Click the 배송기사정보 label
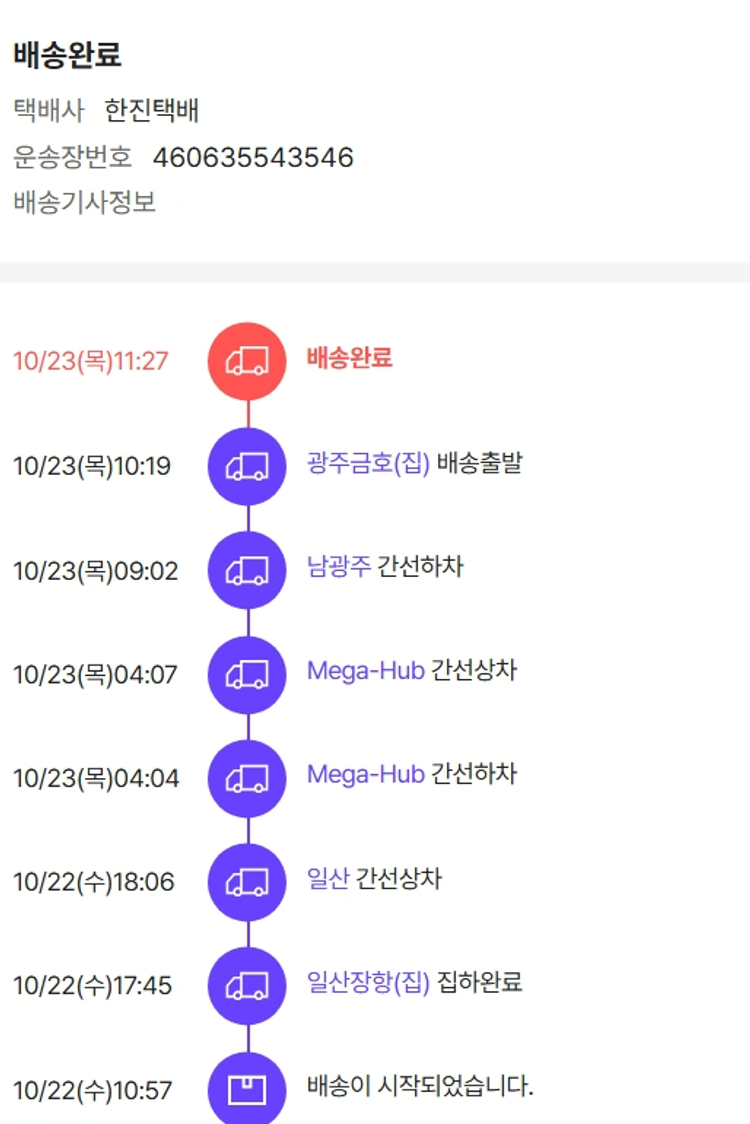Viewport: 750px width, 1124px height. point(85,203)
